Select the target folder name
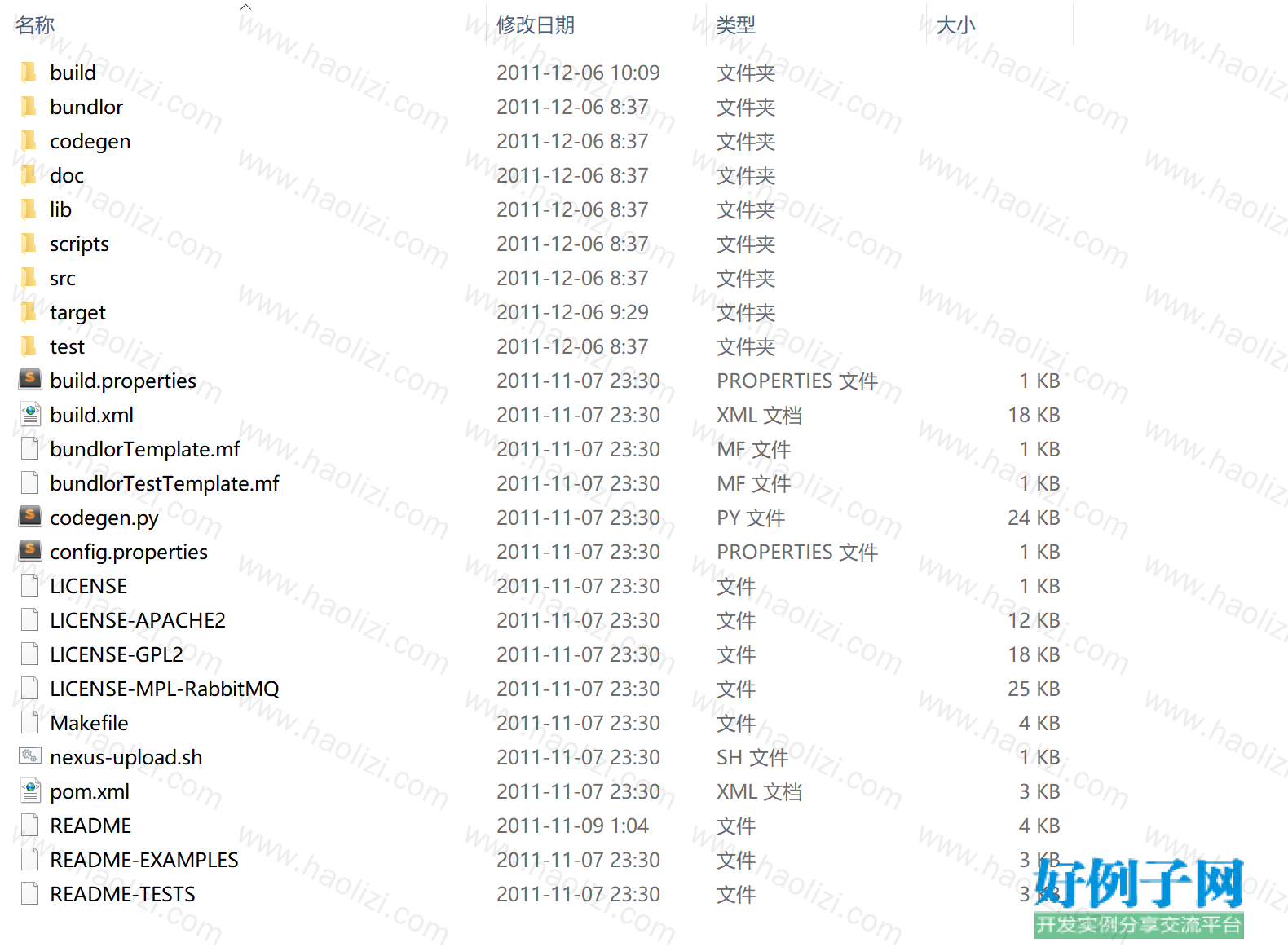 [77, 313]
